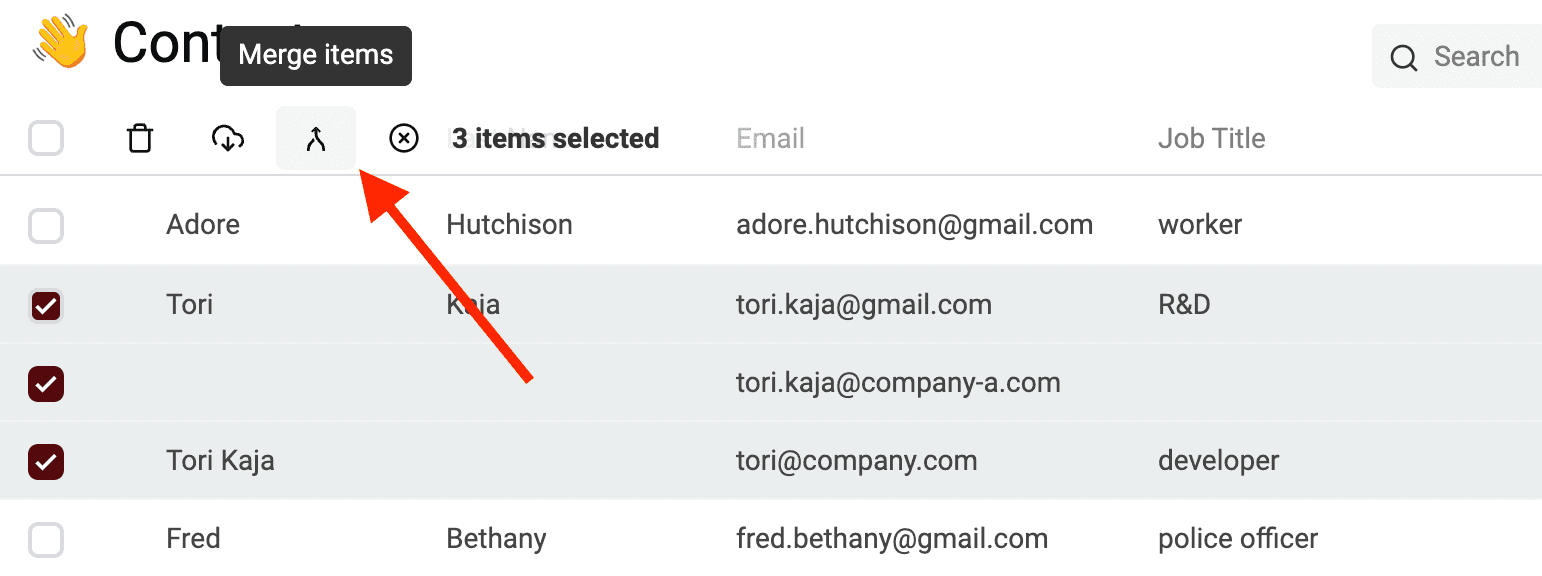
Task: Click the police officer job title cell
Action: 1238,539
